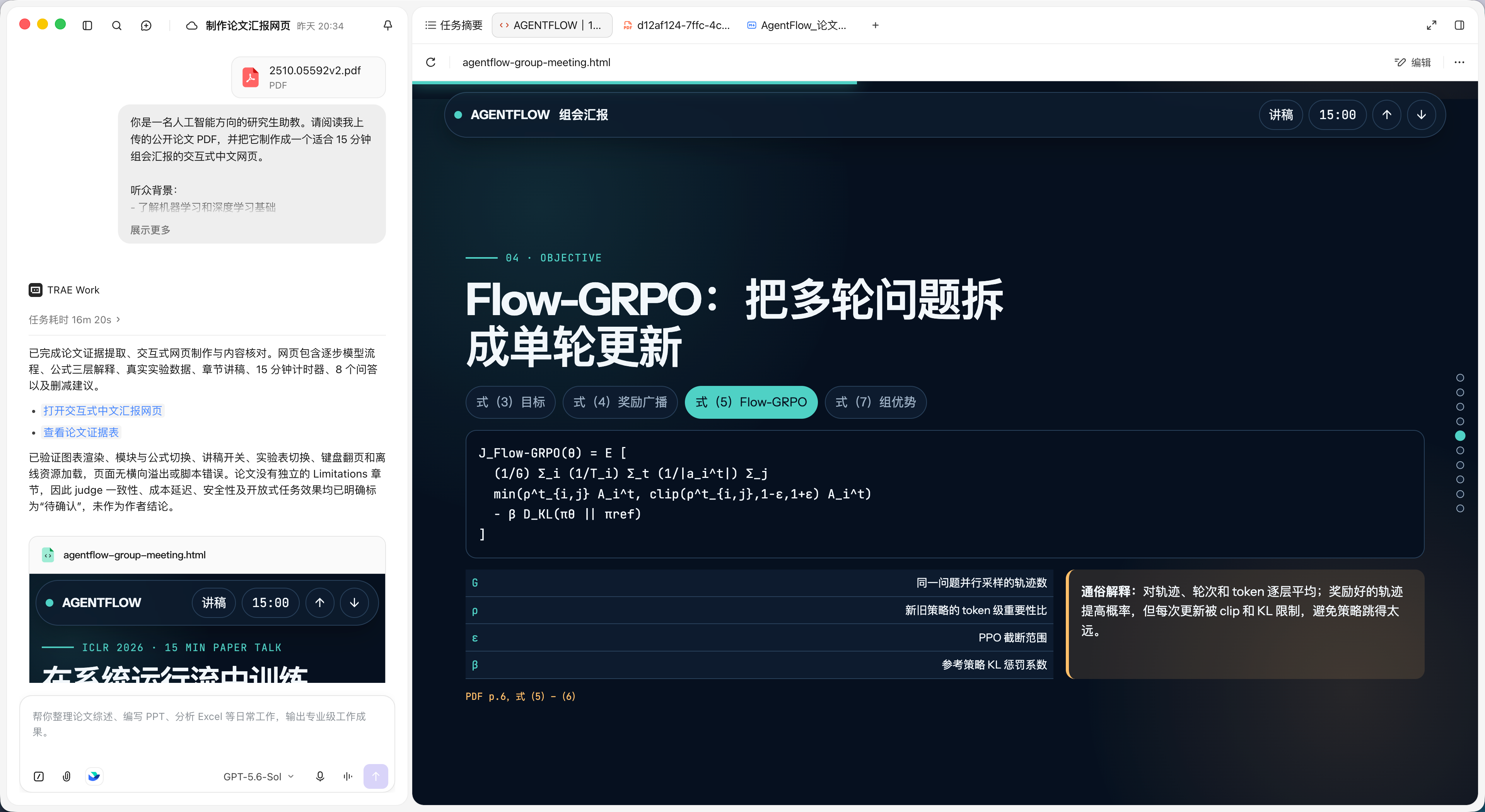Go to next slide with down arrow
This screenshot has height=812, width=1485.
pyautogui.click(x=1422, y=115)
